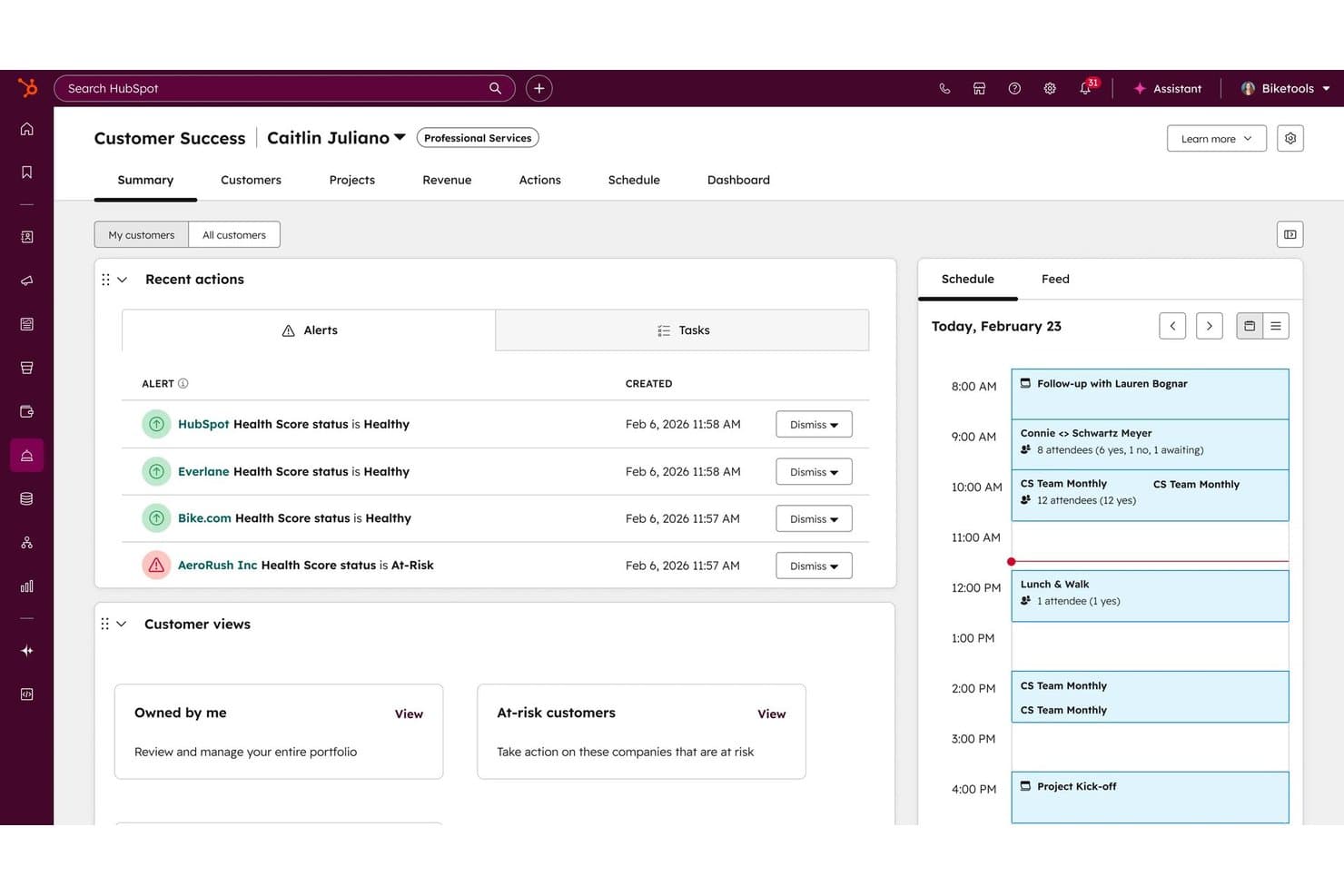Click View on At-risk customers card
1344x896 pixels.
point(772,714)
